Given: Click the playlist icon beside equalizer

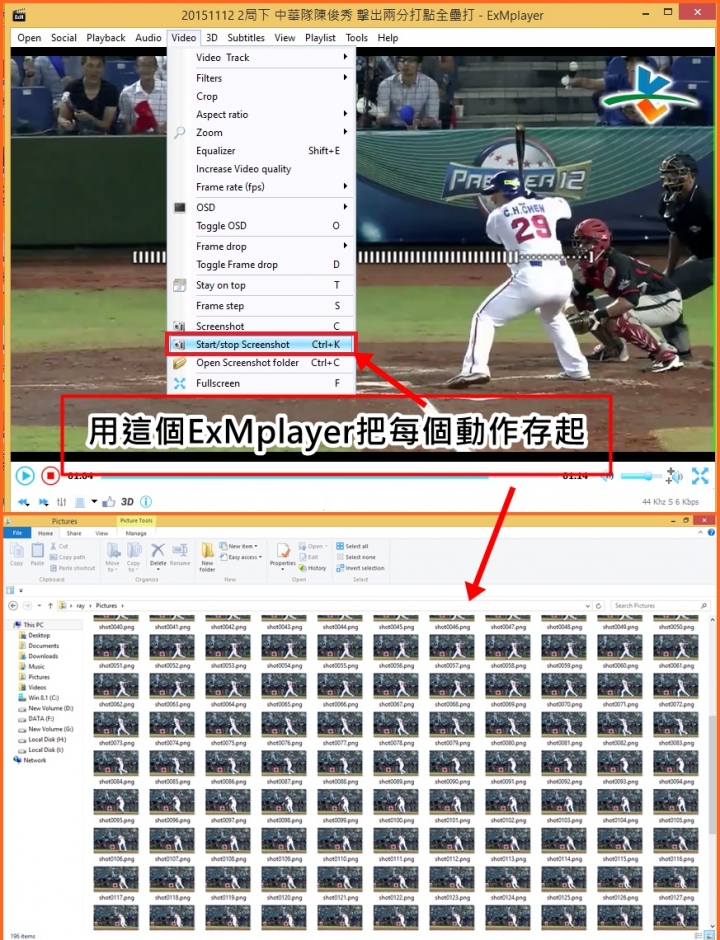Looking at the screenshot, I should pyautogui.click(x=80, y=502).
